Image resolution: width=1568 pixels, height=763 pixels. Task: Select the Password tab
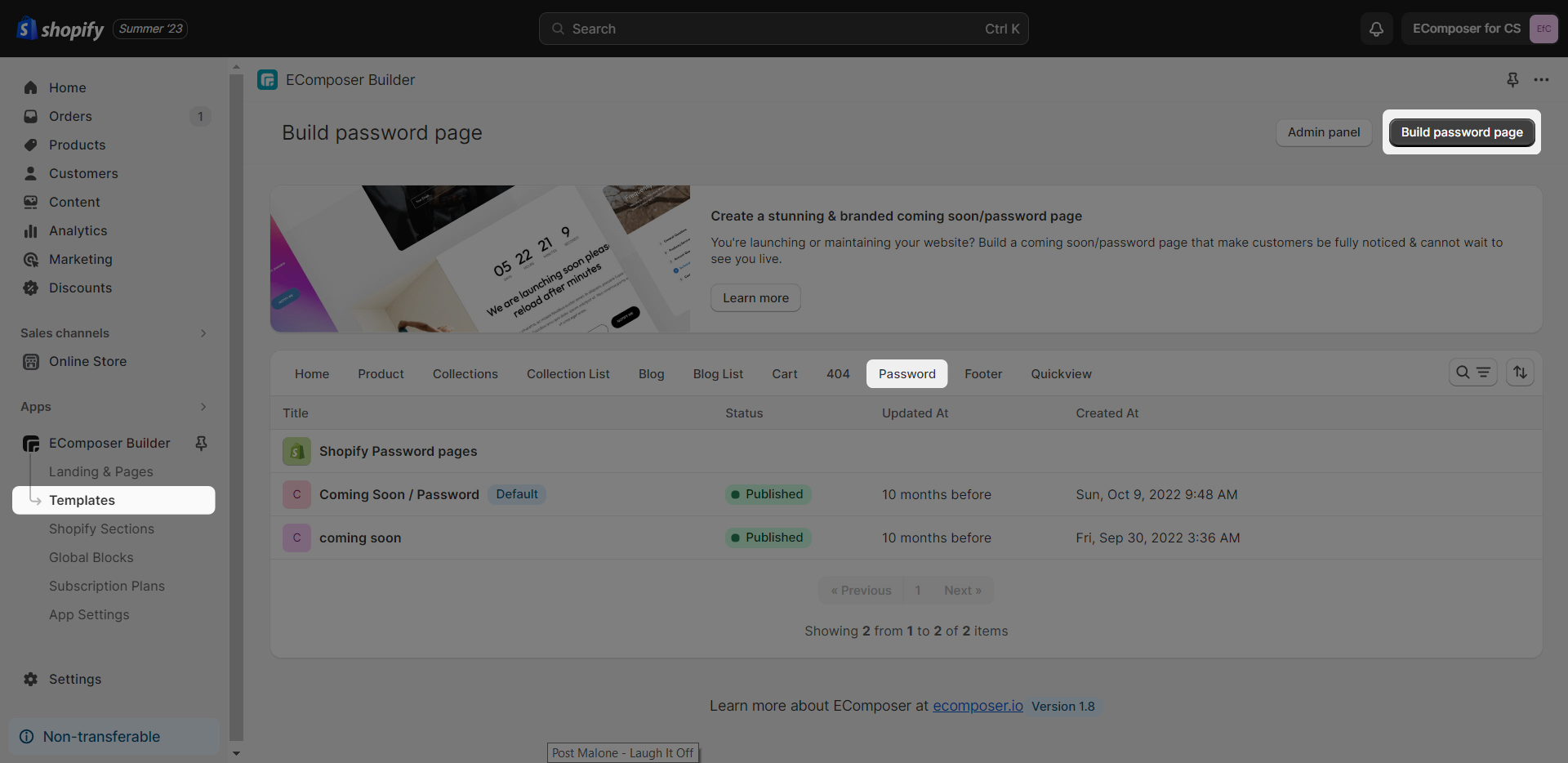point(907,374)
